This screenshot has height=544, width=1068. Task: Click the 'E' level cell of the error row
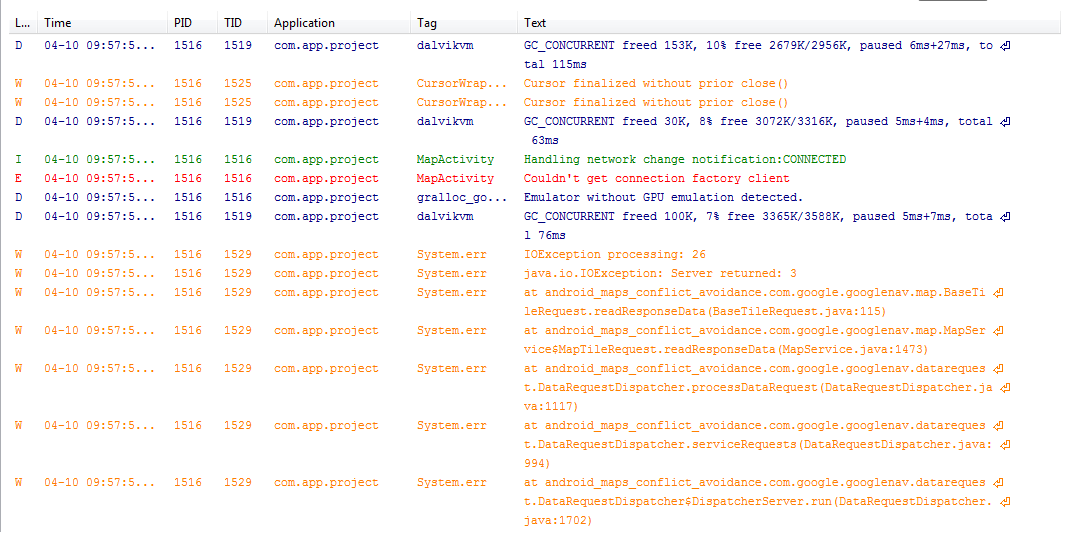[x=18, y=178]
